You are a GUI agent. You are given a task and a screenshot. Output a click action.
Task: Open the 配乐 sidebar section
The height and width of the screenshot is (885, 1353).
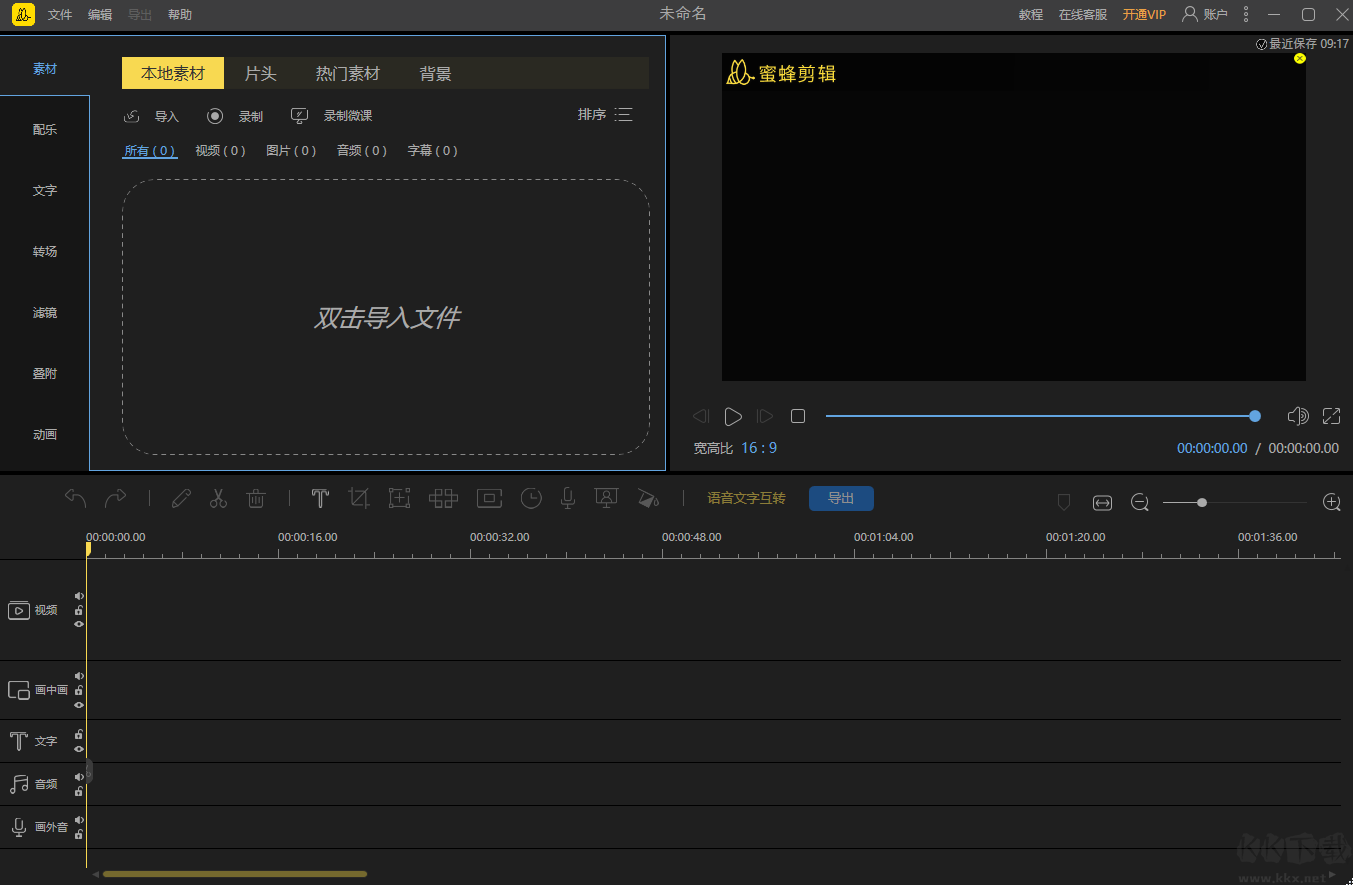[x=45, y=130]
